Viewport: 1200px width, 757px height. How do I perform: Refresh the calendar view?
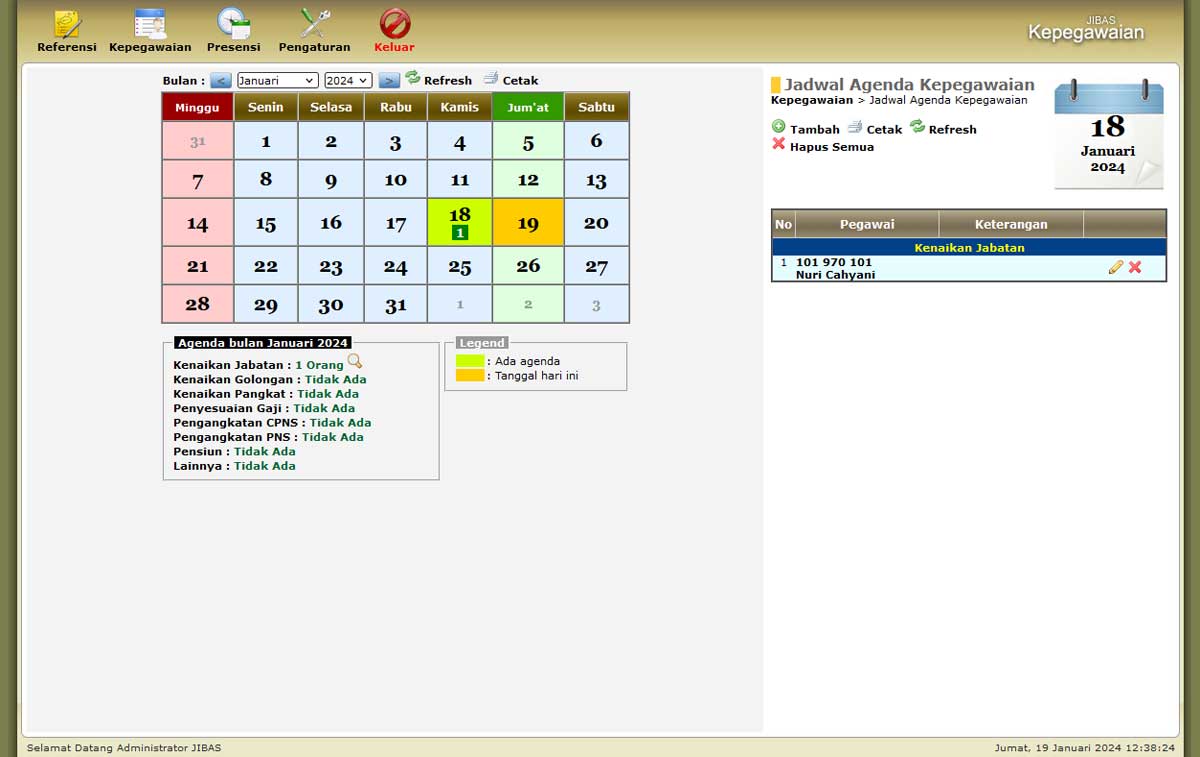tap(438, 79)
